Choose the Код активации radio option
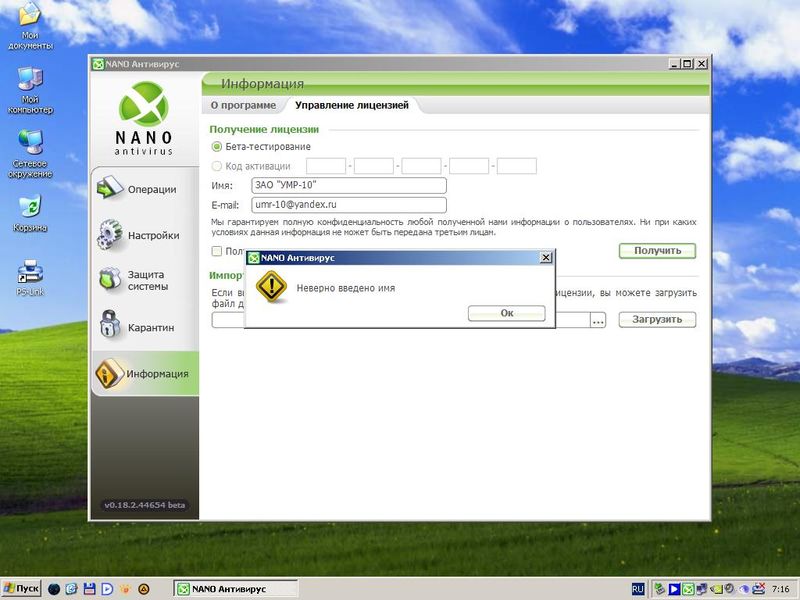800x600 pixels. click(x=217, y=166)
